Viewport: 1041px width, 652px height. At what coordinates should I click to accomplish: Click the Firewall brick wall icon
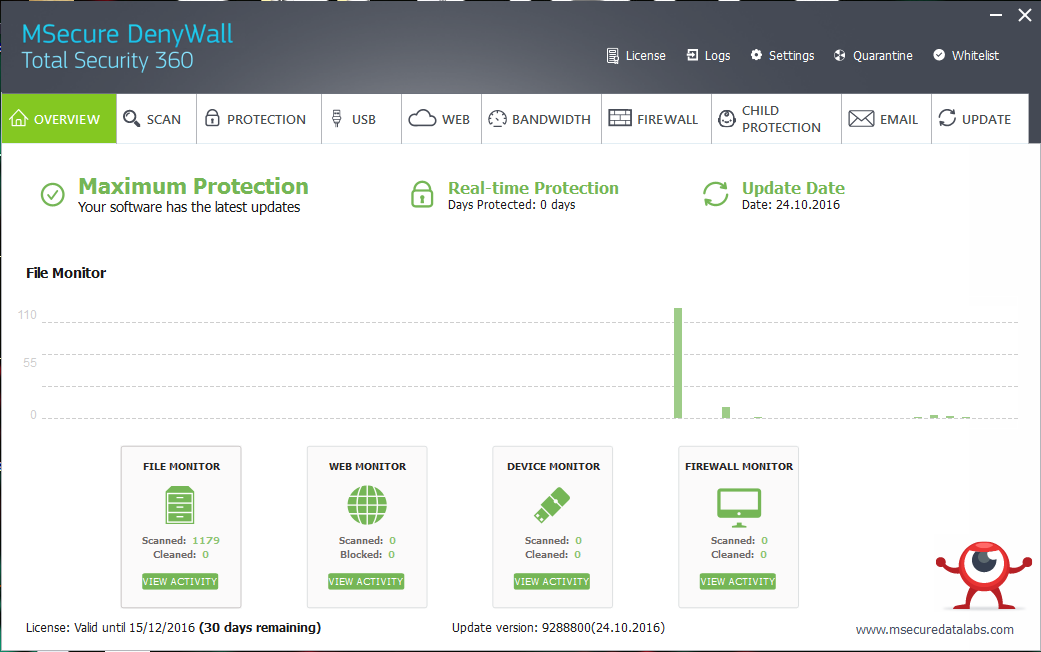[x=620, y=118]
